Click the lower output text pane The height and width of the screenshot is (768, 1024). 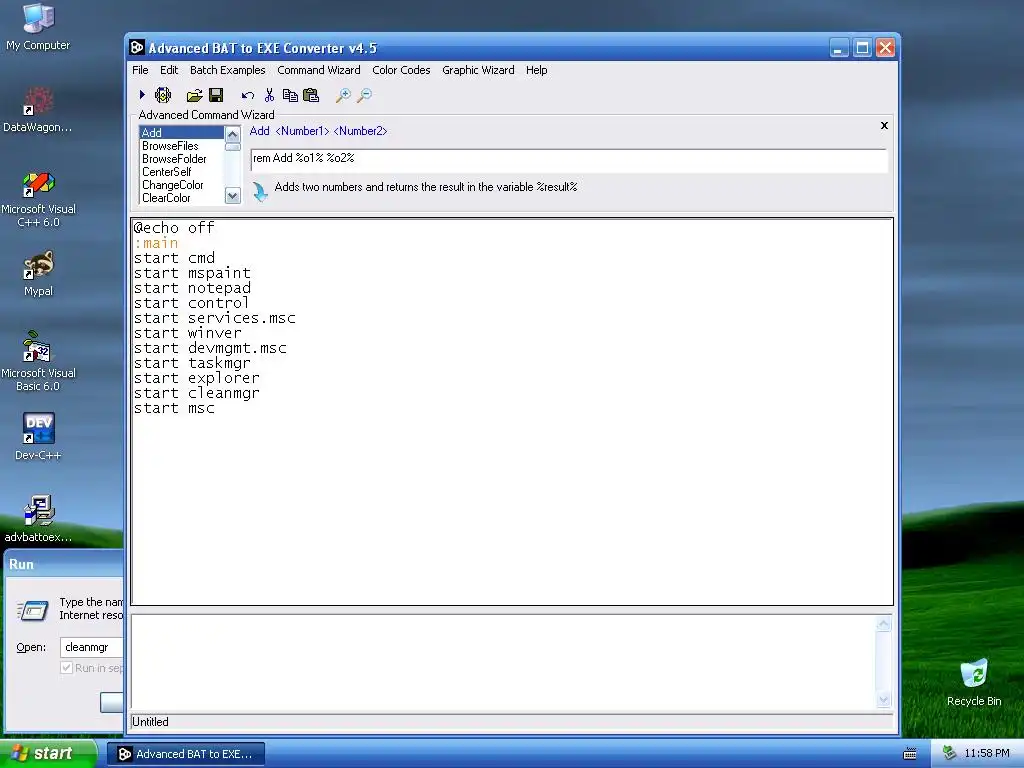(x=503, y=662)
